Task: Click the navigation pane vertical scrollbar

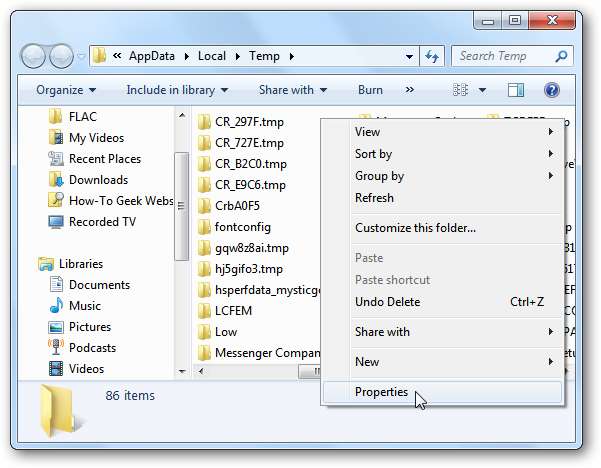Action: pos(181,200)
